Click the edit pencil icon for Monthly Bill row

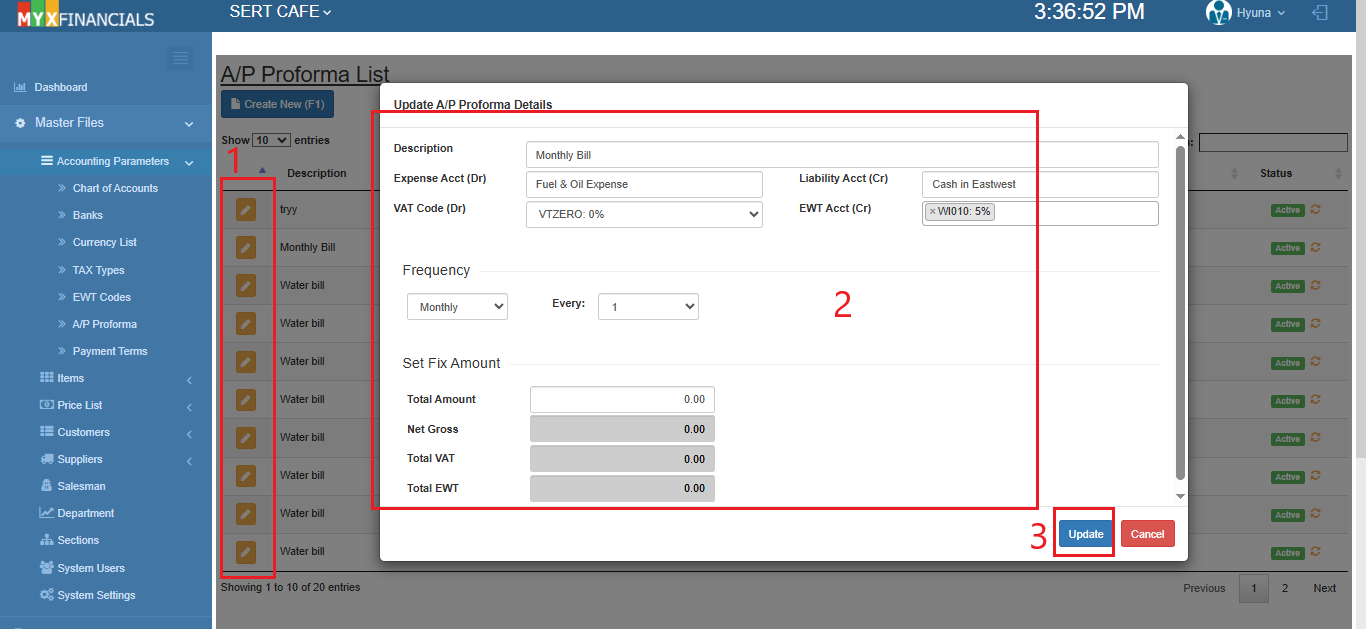(x=246, y=247)
